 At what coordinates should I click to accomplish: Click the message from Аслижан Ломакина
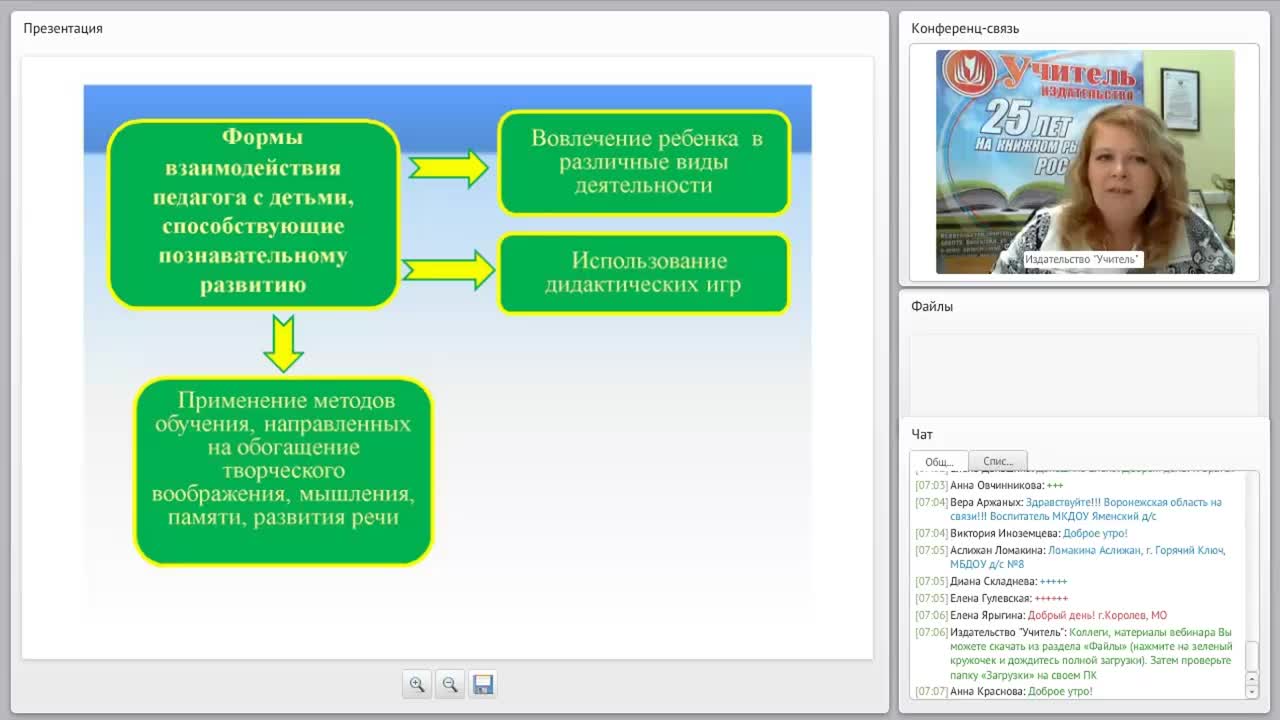[1078, 557]
